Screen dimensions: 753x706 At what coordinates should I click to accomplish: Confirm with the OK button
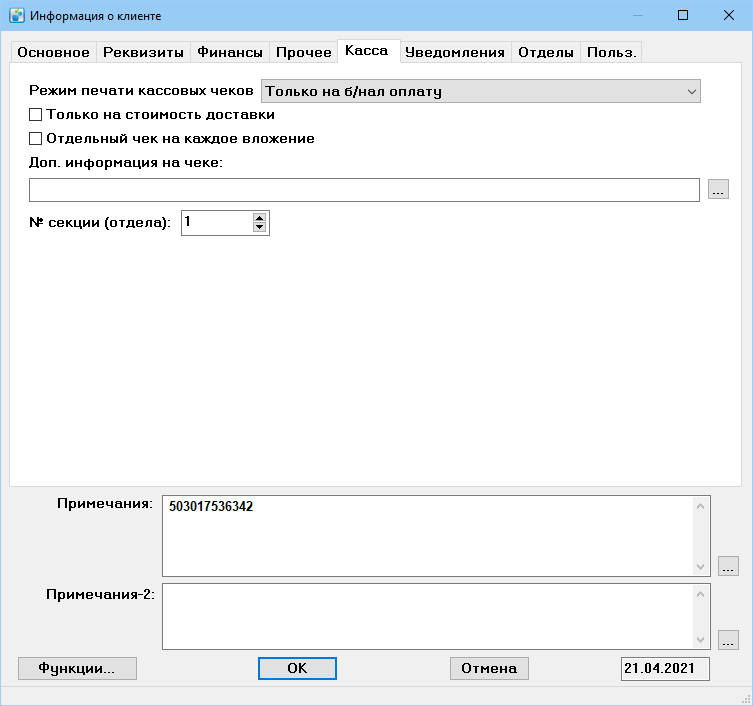[297, 669]
